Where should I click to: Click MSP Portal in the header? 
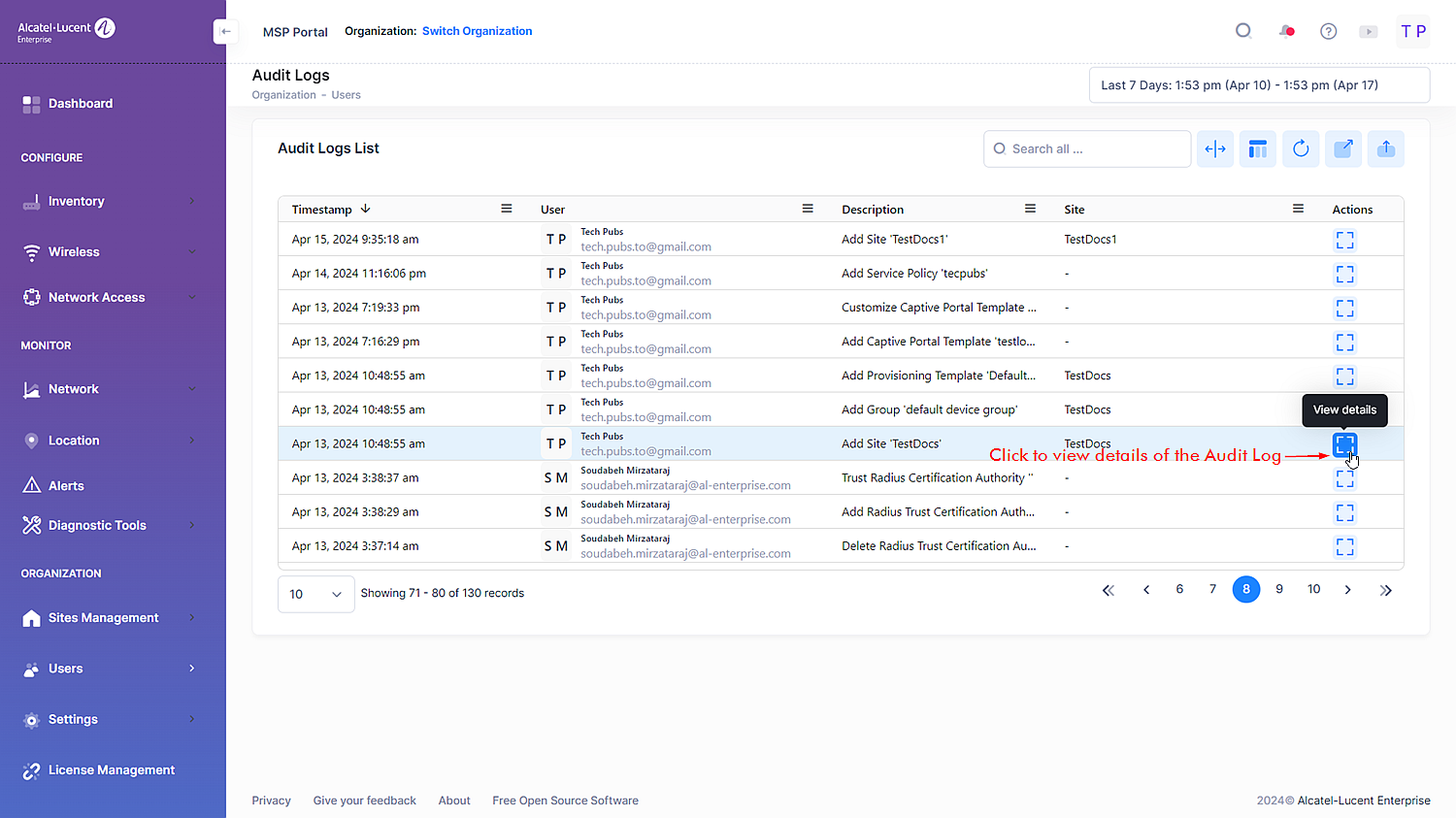[295, 32]
